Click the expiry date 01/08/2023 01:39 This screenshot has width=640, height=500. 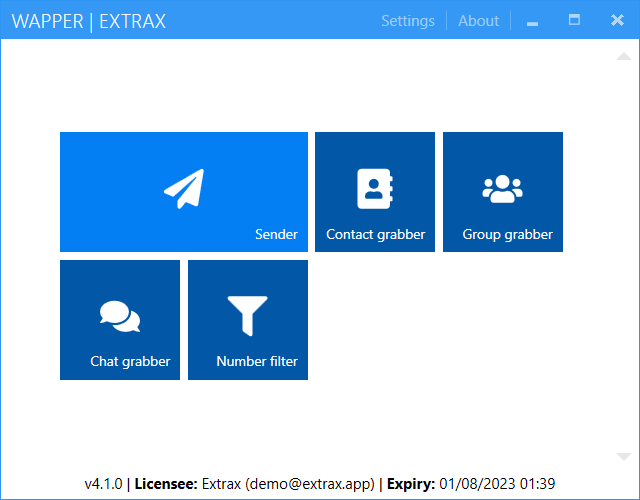pyautogui.click(x=497, y=484)
